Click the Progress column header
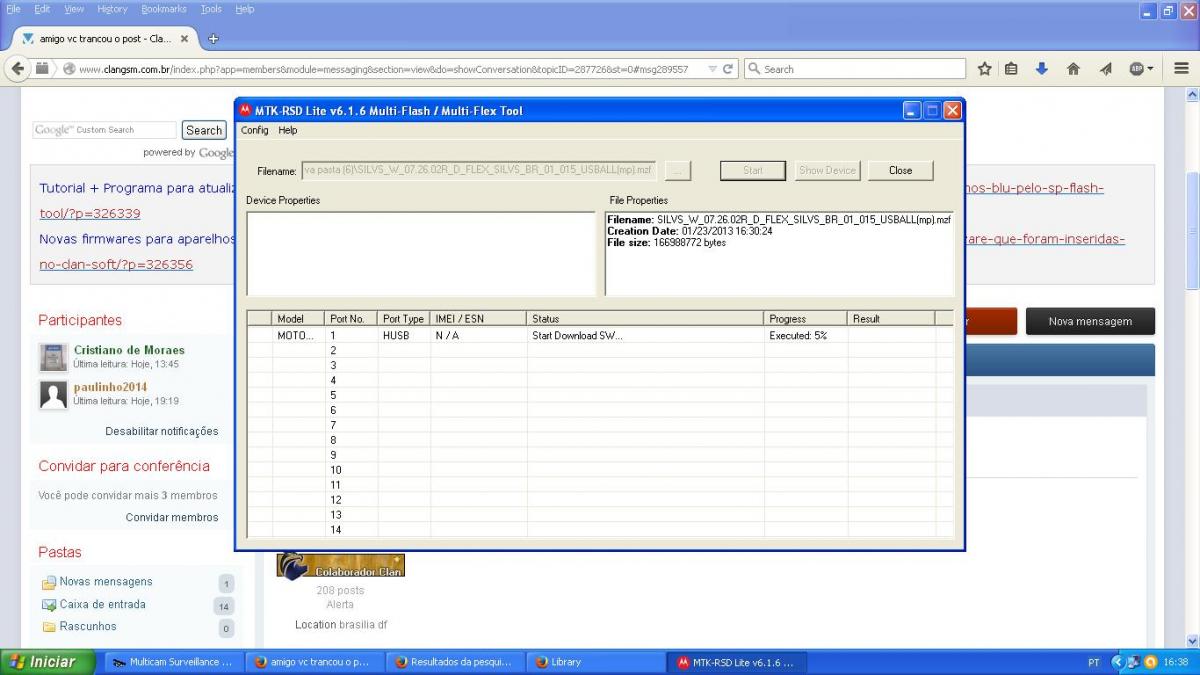The image size is (1200, 675). tap(806, 318)
